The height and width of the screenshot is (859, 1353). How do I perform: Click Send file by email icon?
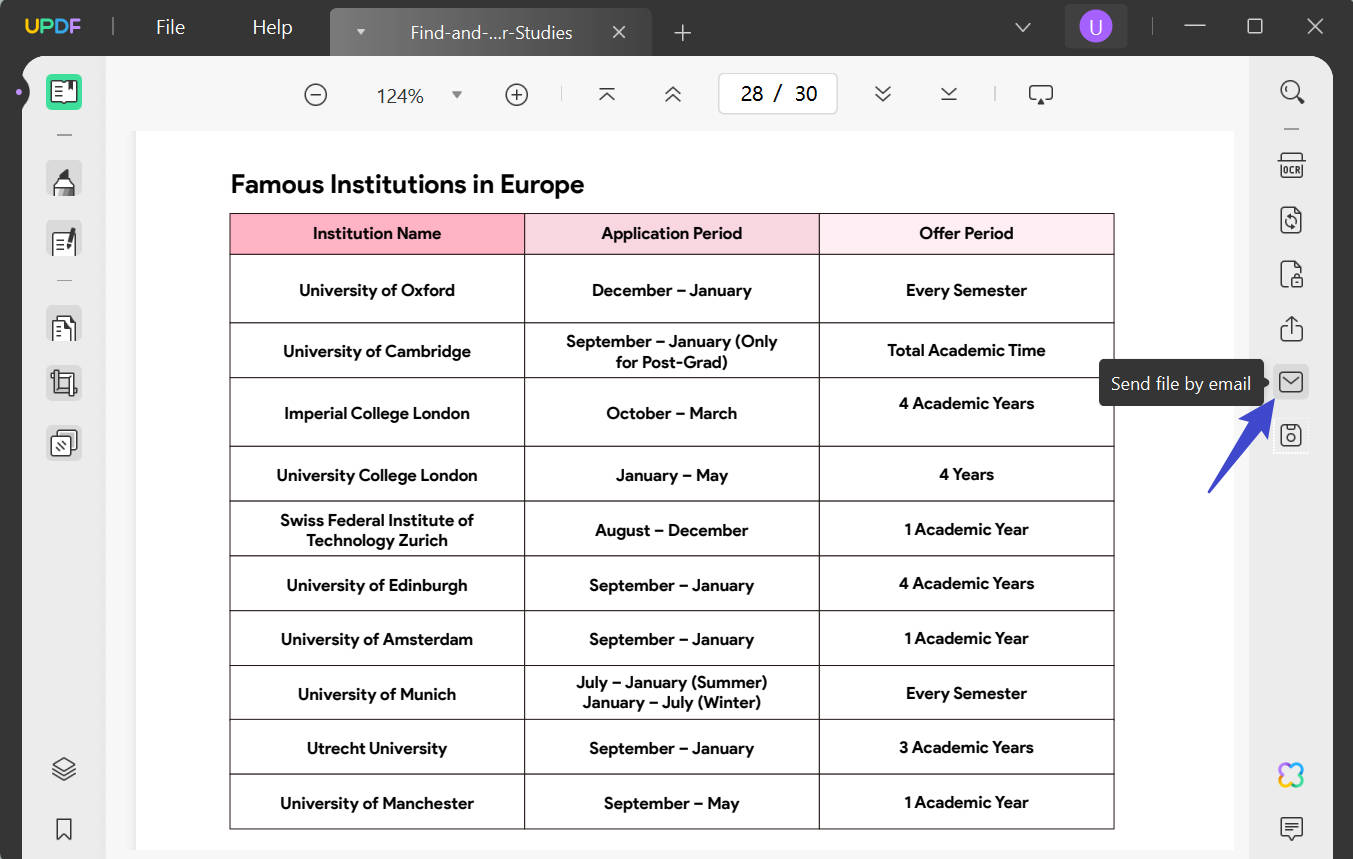[1291, 382]
